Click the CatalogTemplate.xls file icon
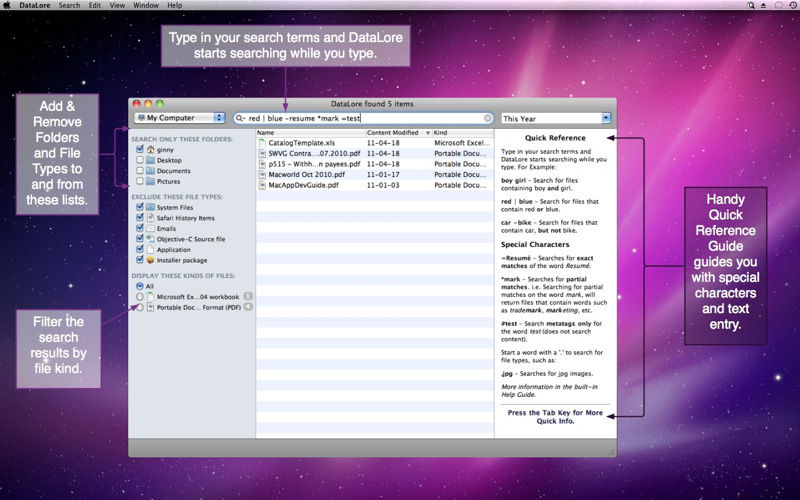This screenshot has width=800, height=500. pos(262,143)
